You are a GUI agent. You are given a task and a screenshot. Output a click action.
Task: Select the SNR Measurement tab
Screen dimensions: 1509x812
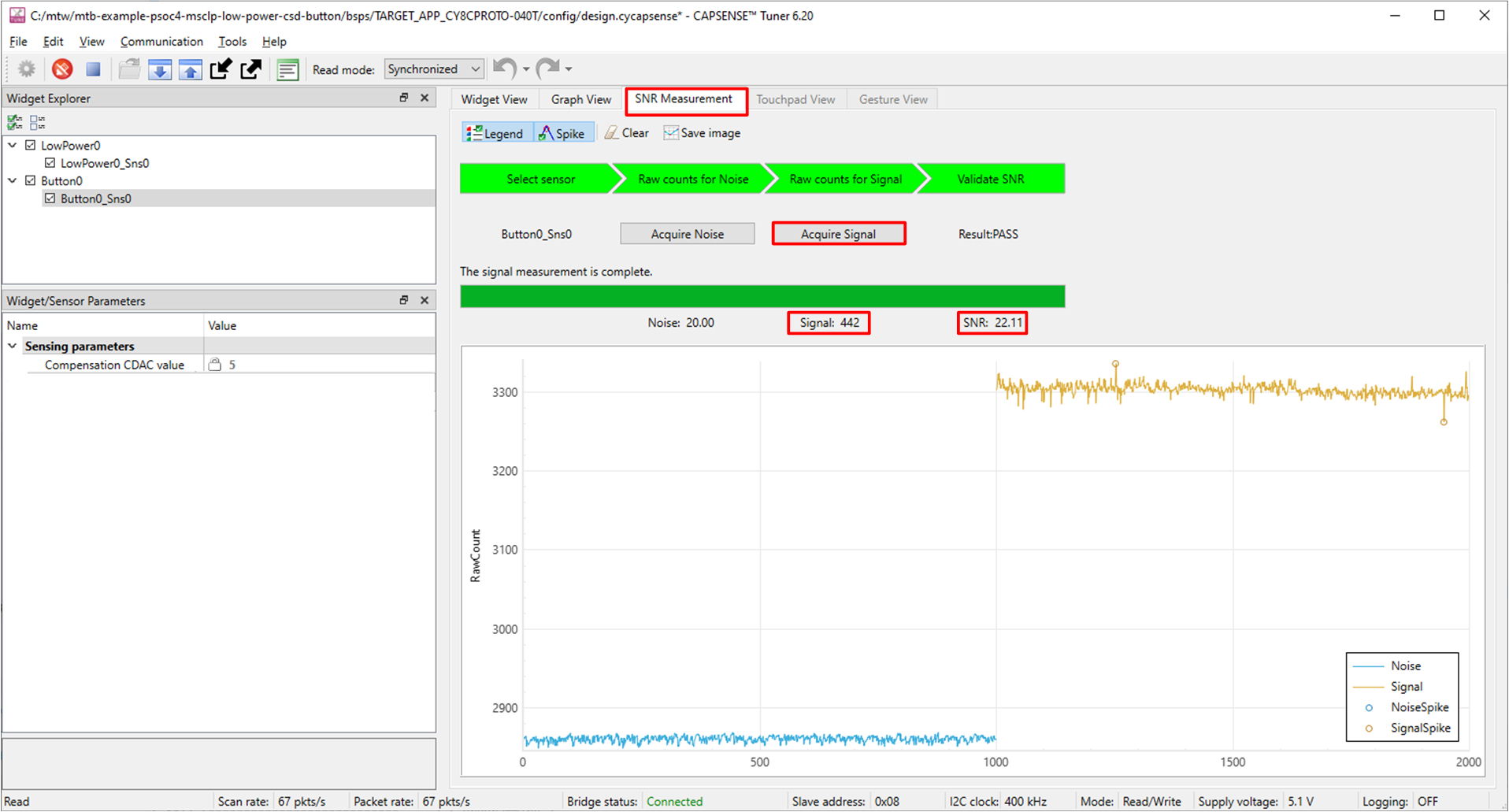pos(684,99)
